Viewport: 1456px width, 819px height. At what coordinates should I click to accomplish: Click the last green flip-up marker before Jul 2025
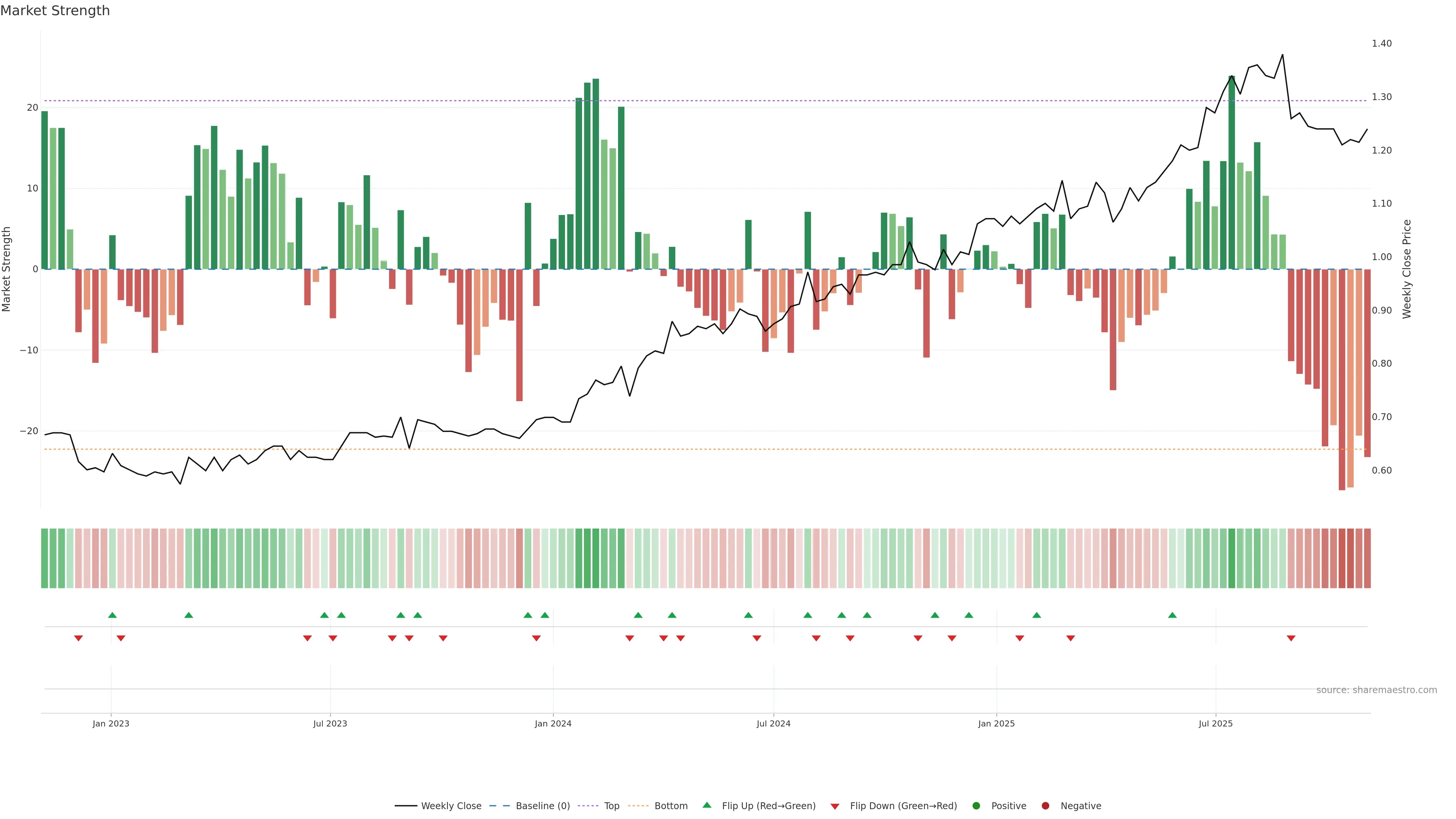[x=1172, y=615]
